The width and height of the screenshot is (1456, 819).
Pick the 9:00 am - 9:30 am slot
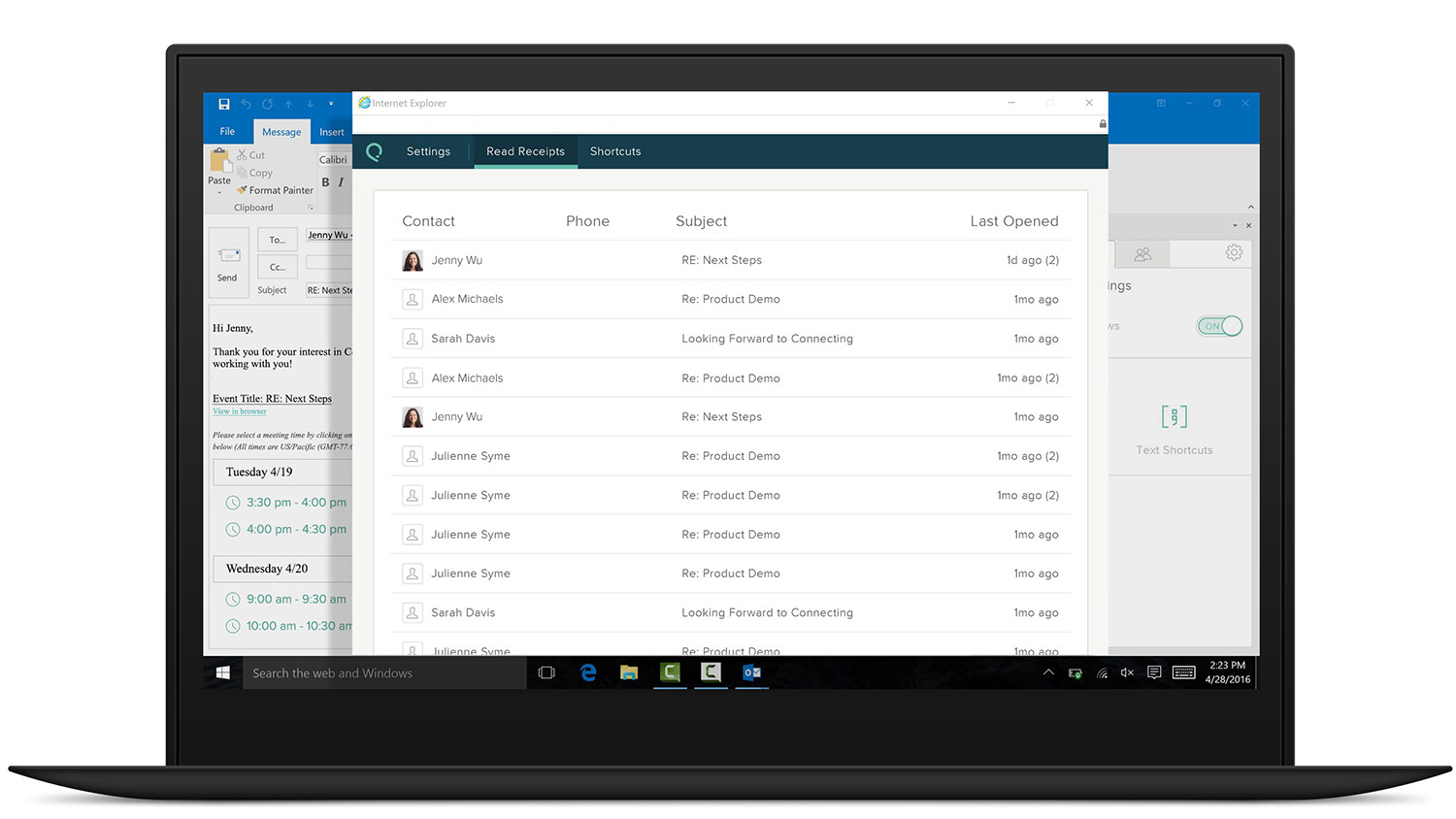pos(295,600)
